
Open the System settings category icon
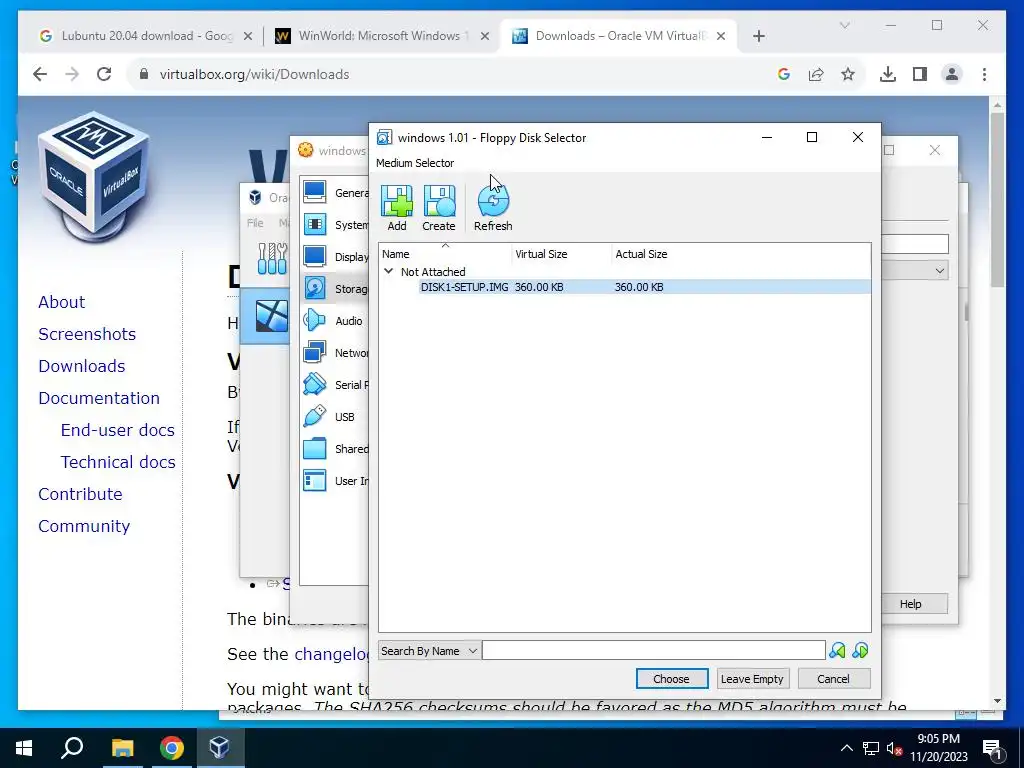point(315,224)
